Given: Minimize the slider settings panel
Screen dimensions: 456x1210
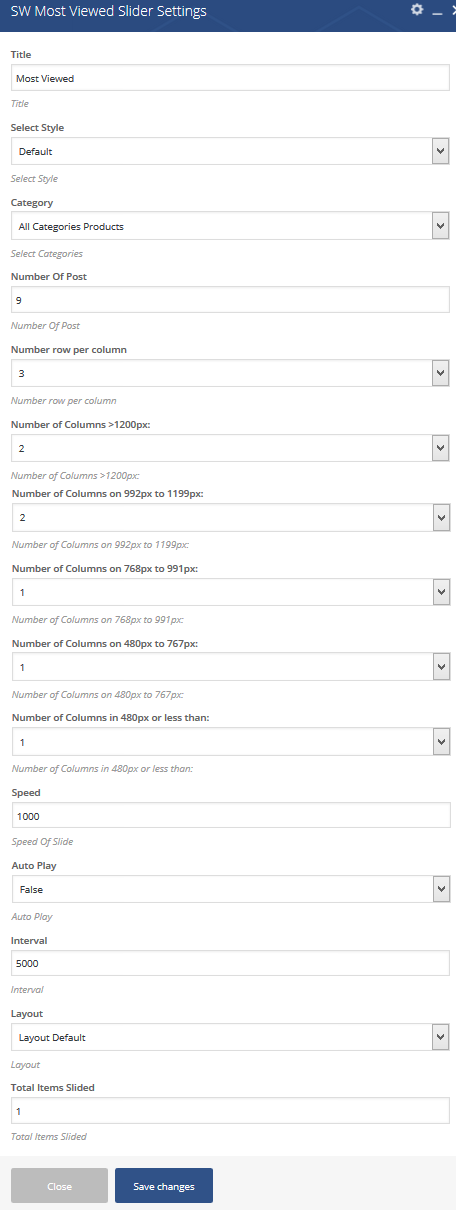Looking at the screenshot, I should click(x=436, y=10).
